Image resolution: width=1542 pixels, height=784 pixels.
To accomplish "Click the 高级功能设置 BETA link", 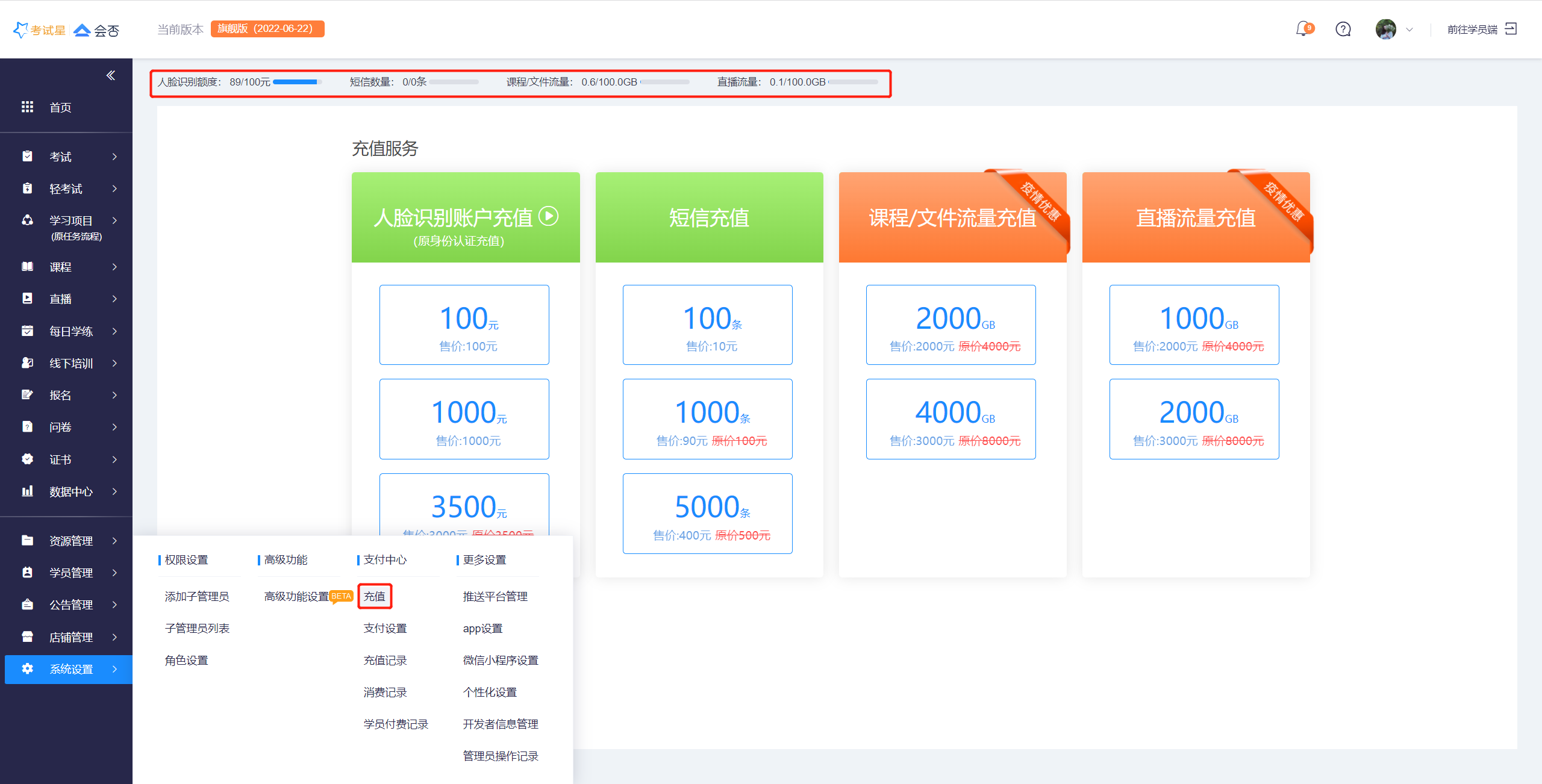I will point(296,597).
